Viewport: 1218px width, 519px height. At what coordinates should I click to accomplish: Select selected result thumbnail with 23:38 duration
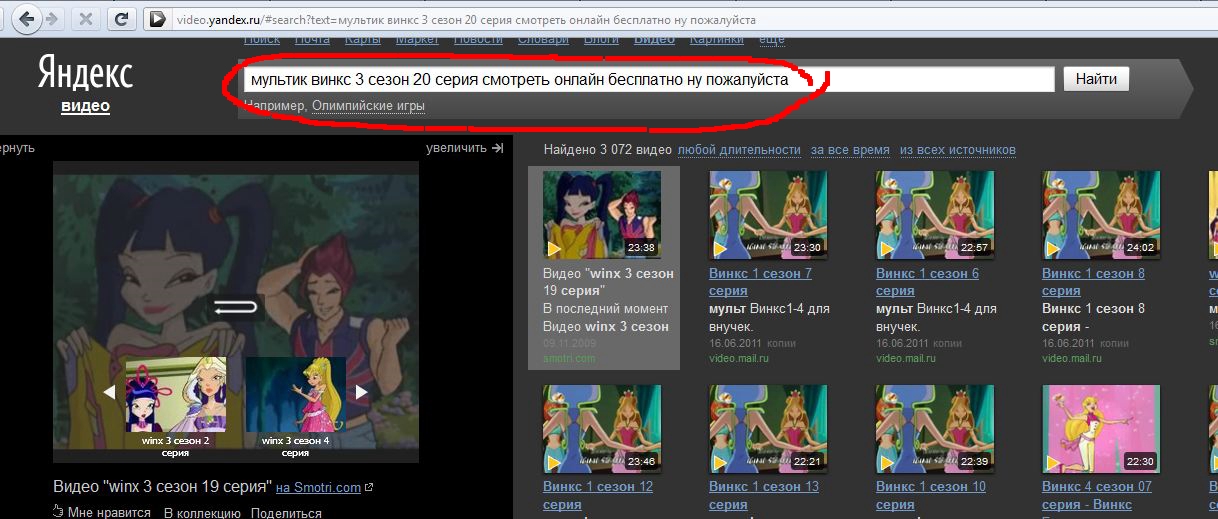point(602,214)
